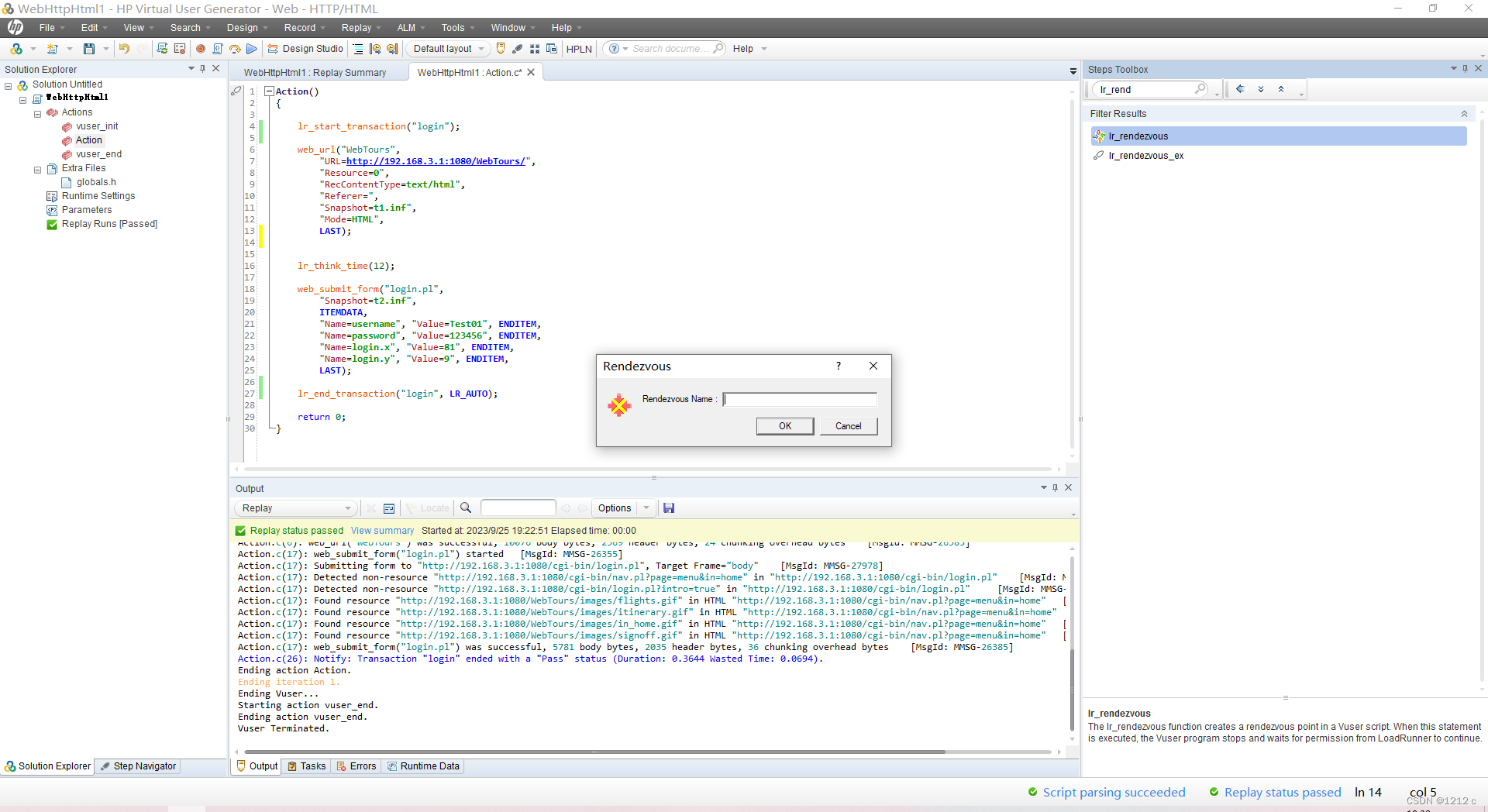Open the Options dropdown arrow in Output

point(646,508)
